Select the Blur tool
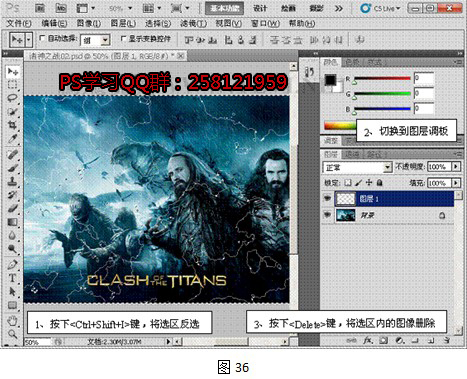This screenshot has width=467, height=379. [x=13, y=236]
